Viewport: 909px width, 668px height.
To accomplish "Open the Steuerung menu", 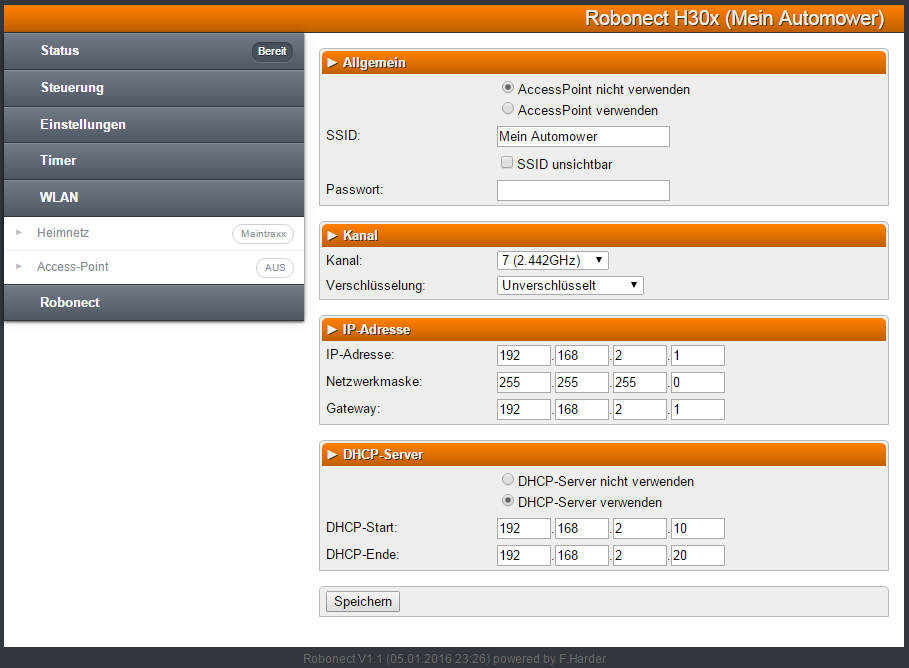I will [154, 88].
